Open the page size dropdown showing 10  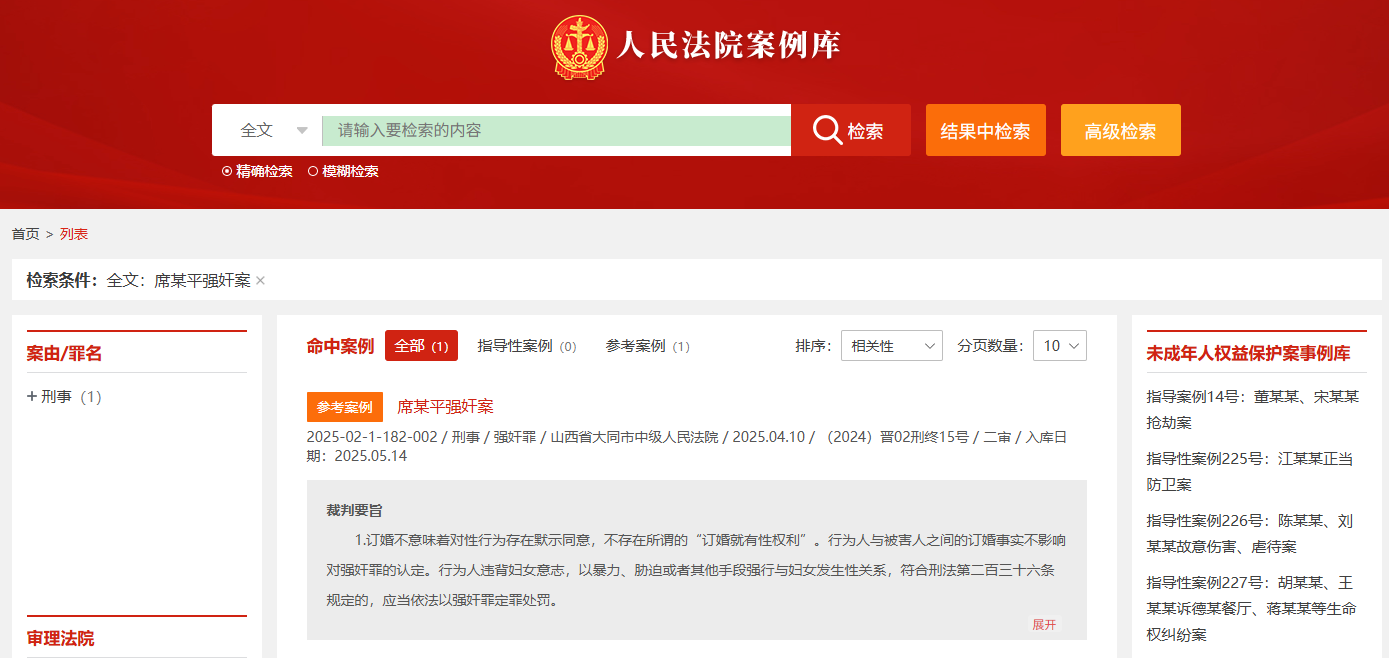(x=1059, y=346)
